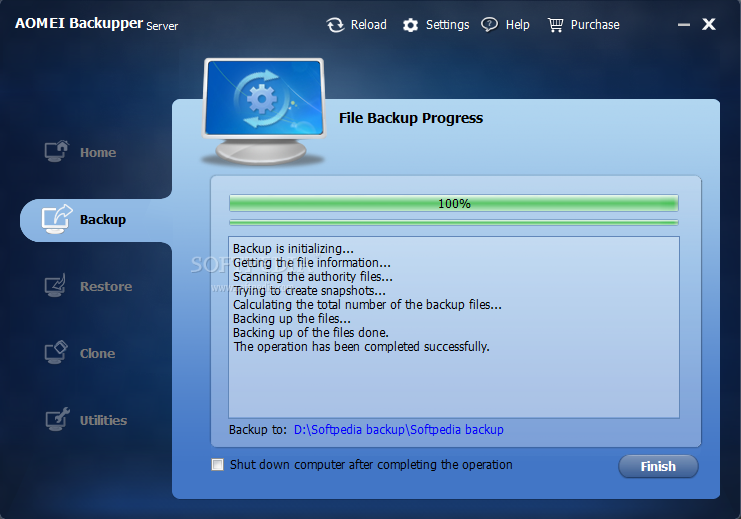This screenshot has width=741, height=519.
Task: Click the 100% main progress bar
Action: pos(454,204)
